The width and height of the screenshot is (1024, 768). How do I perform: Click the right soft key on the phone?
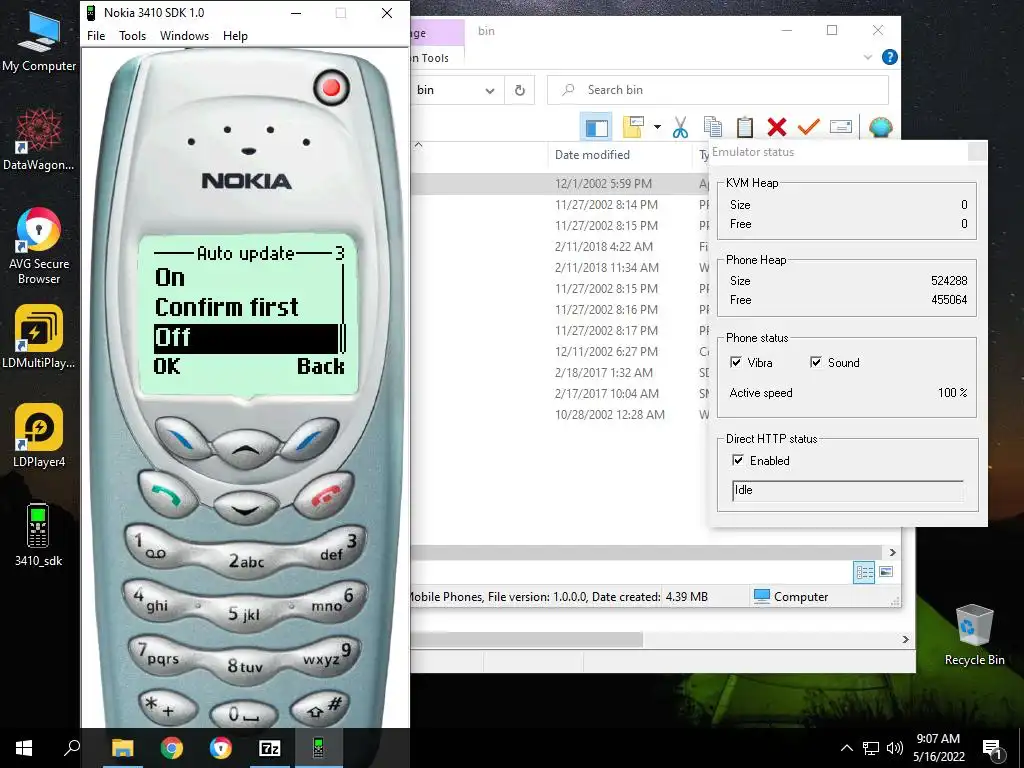(x=310, y=439)
